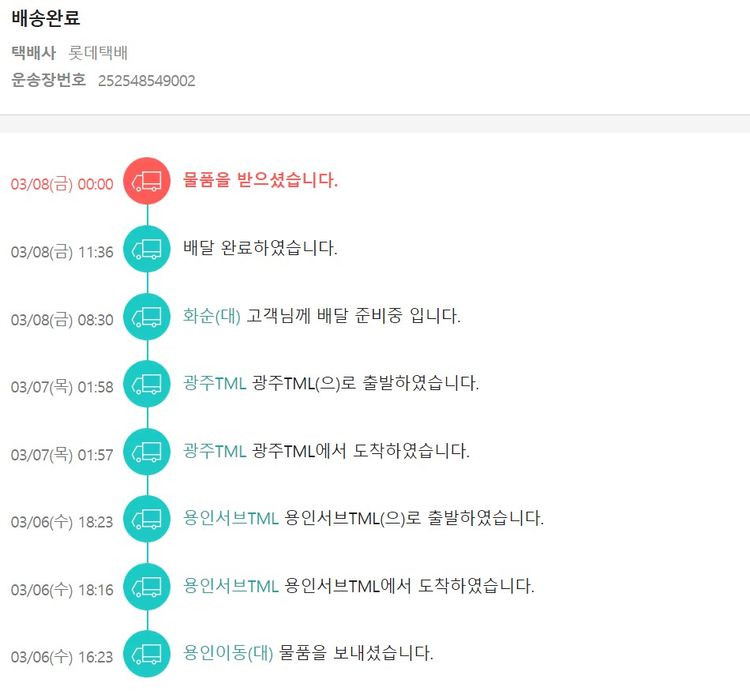
Task: Click the truck icon for 용인서브TML arrival at 18:16
Action: point(147,586)
